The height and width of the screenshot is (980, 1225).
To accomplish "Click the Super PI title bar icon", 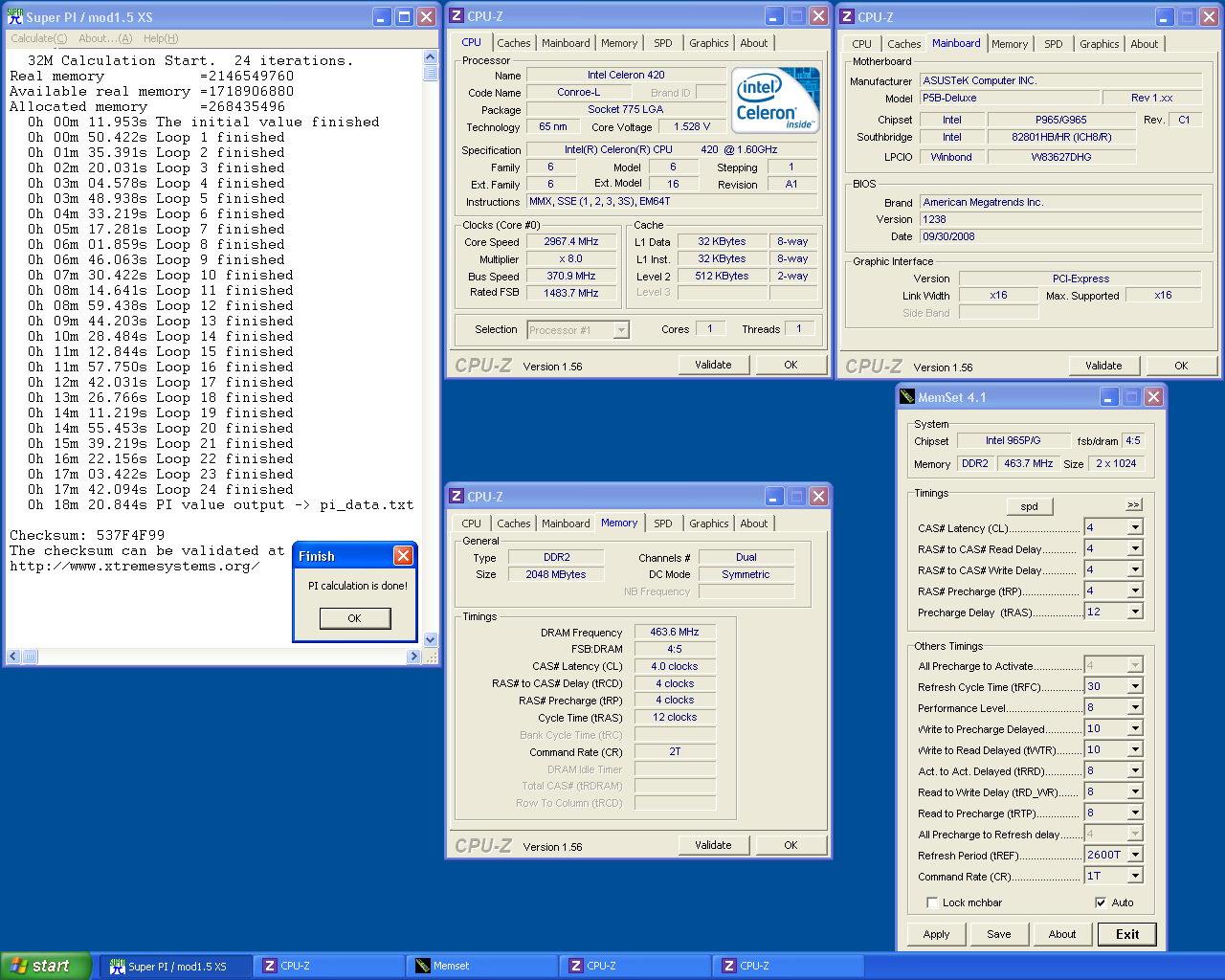I will (15, 17).
